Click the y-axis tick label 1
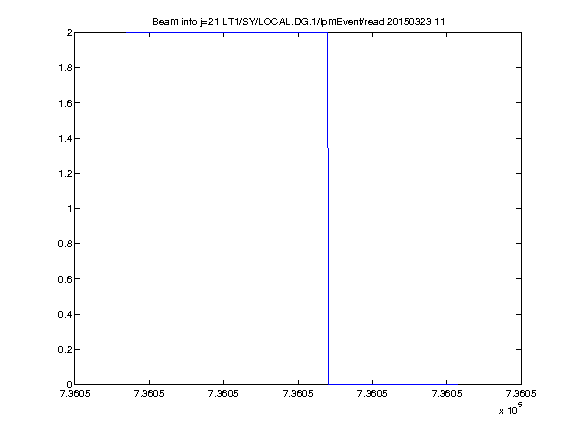 tap(69, 208)
